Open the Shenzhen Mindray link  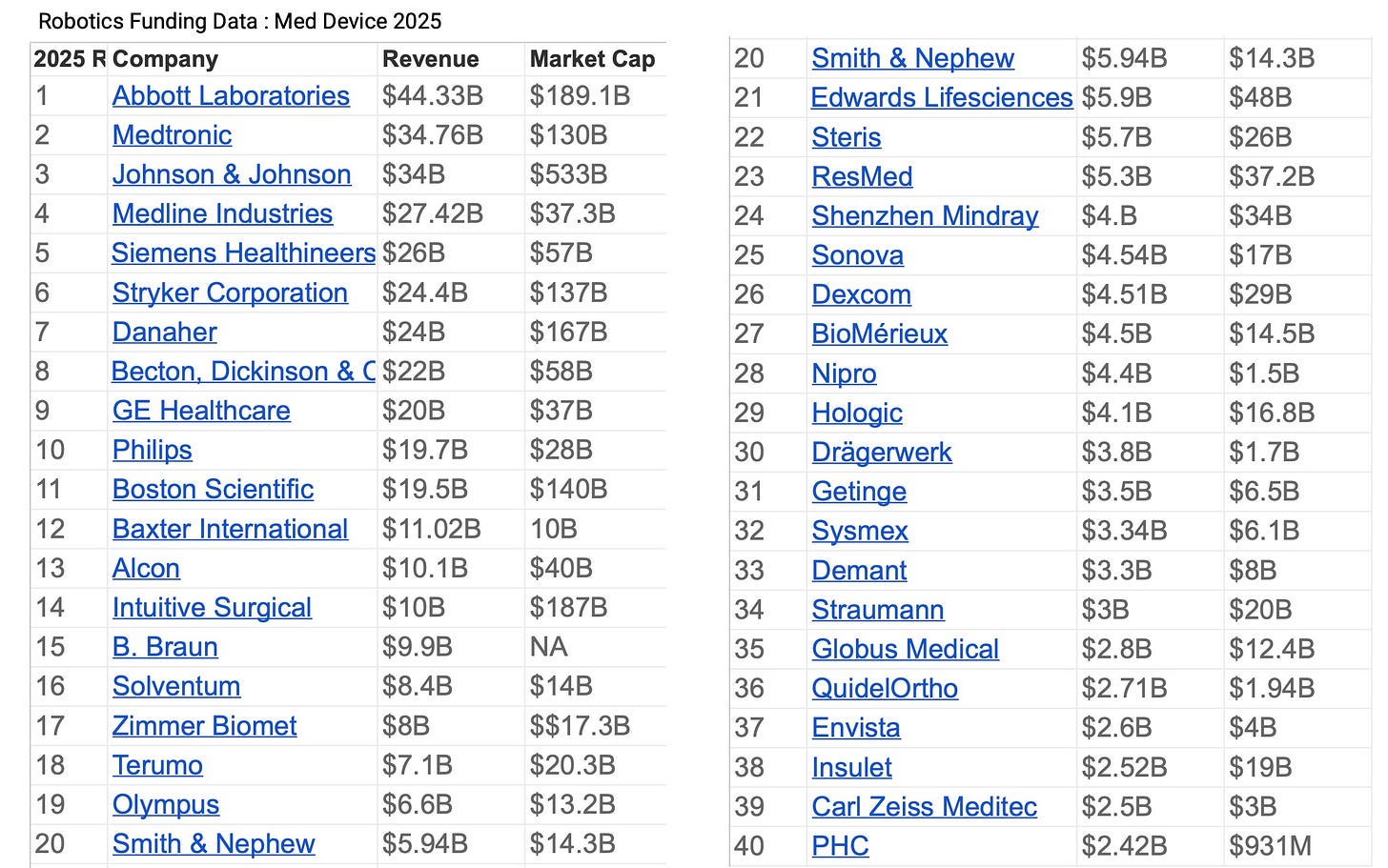point(925,216)
